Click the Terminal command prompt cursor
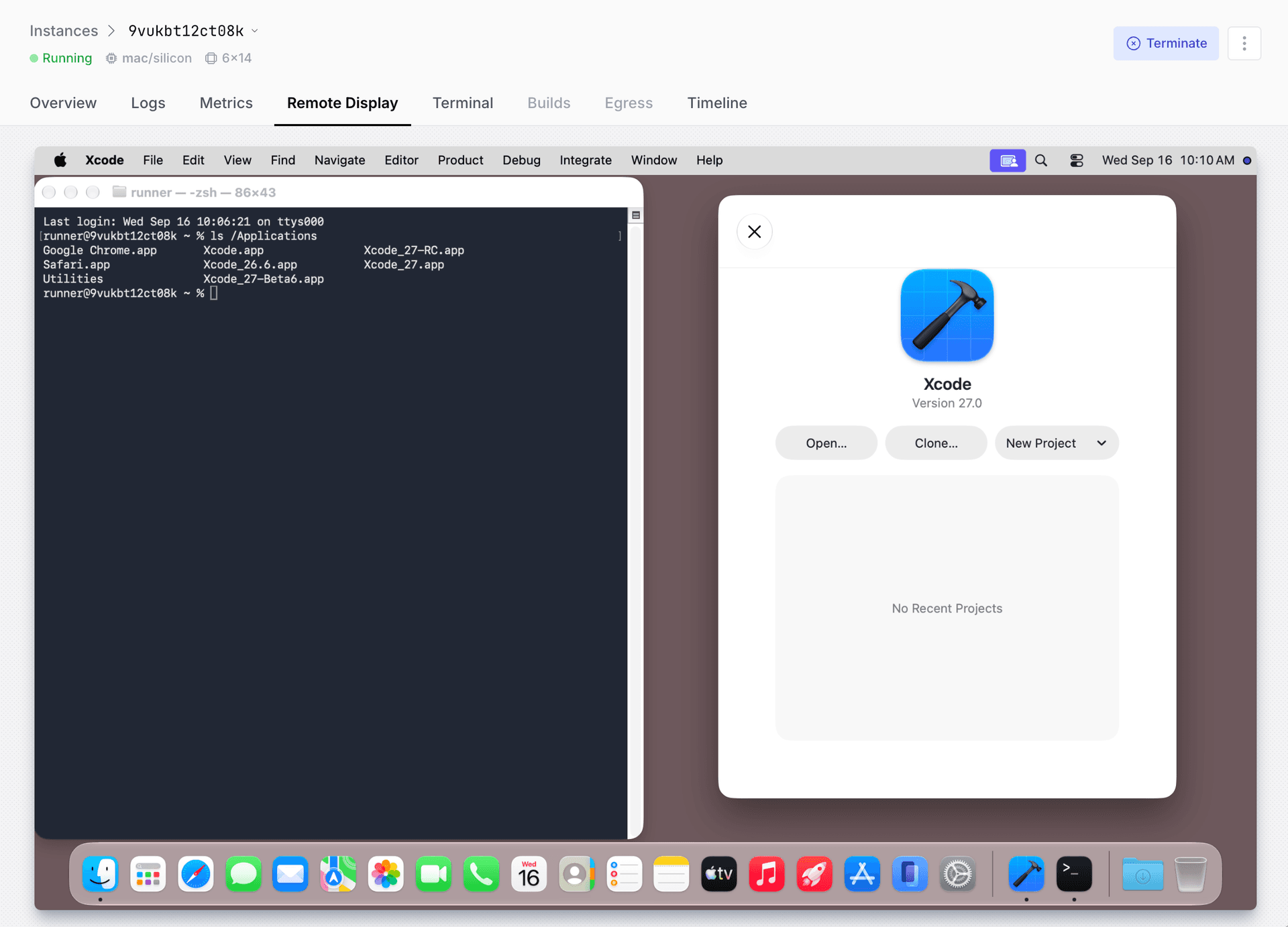The width and height of the screenshot is (1288, 927). point(214,293)
